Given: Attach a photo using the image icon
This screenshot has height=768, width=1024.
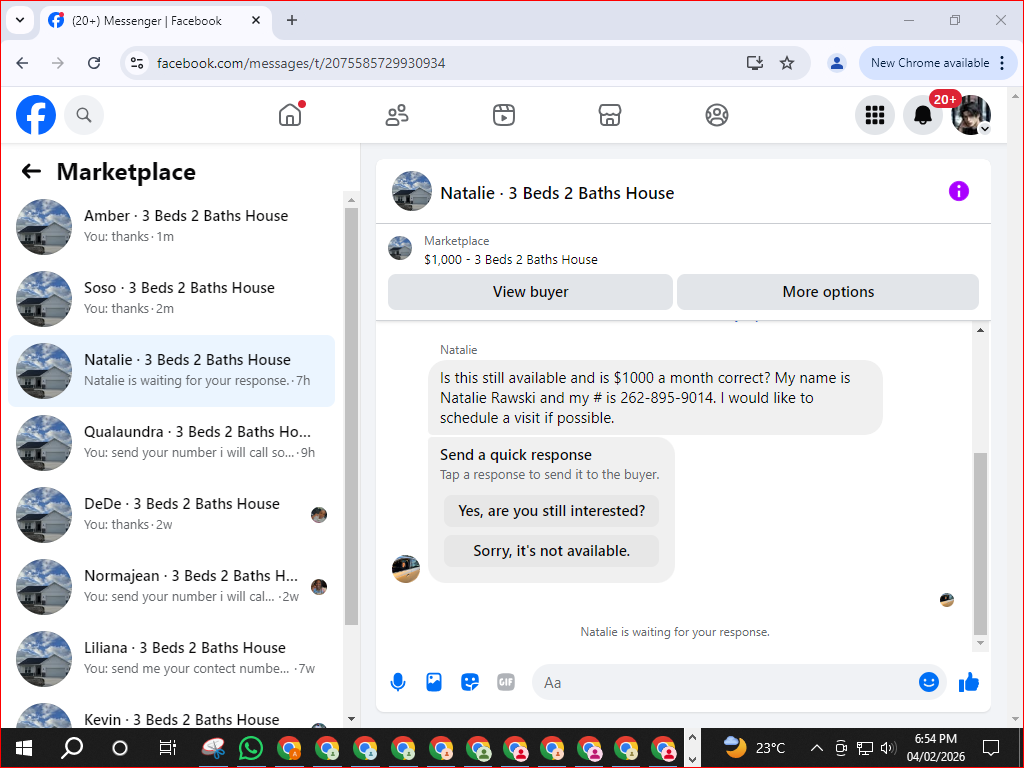Looking at the screenshot, I should (434, 682).
